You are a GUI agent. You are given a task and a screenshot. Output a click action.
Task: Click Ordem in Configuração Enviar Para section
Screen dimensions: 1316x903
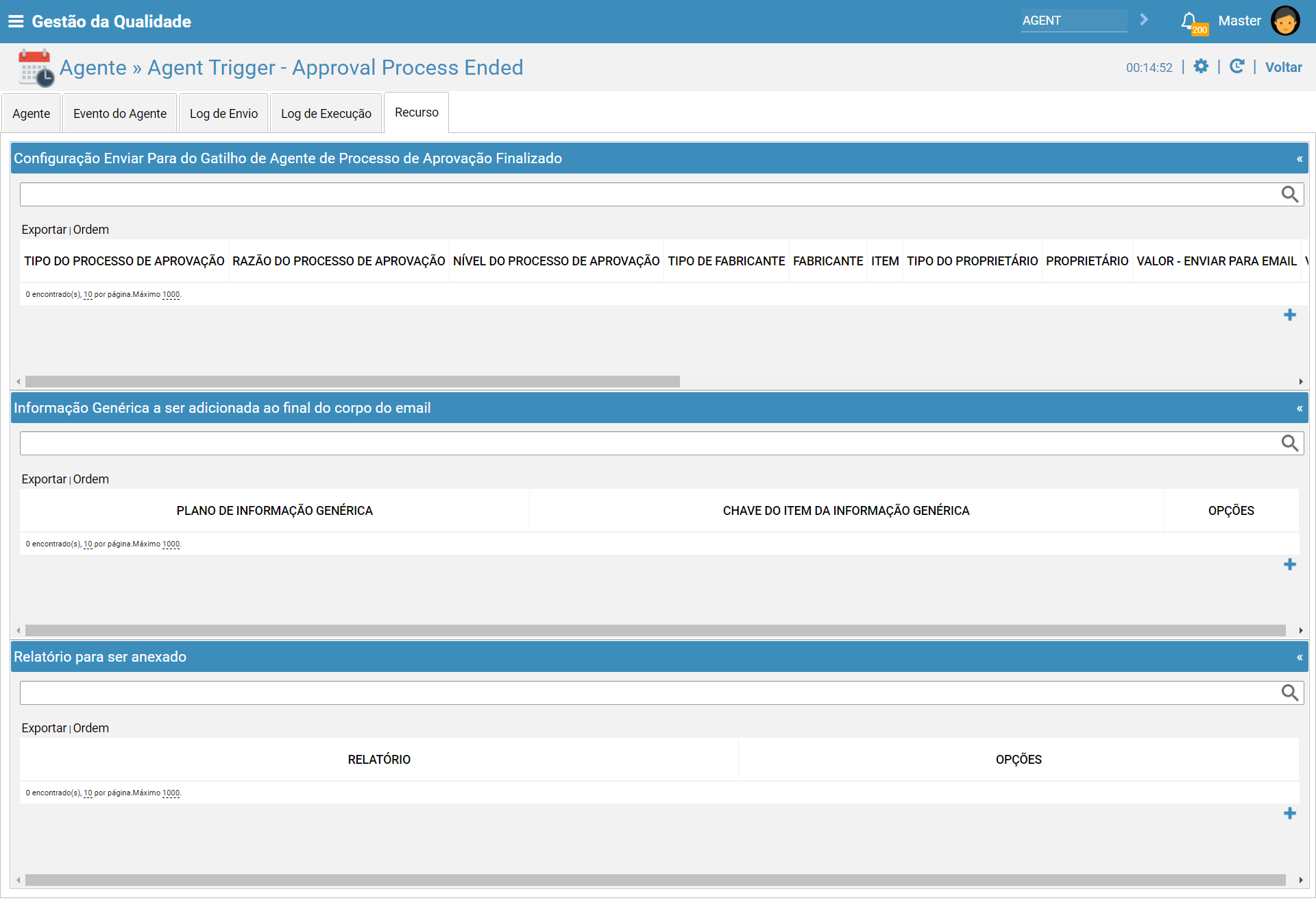[x=91, y=230]
